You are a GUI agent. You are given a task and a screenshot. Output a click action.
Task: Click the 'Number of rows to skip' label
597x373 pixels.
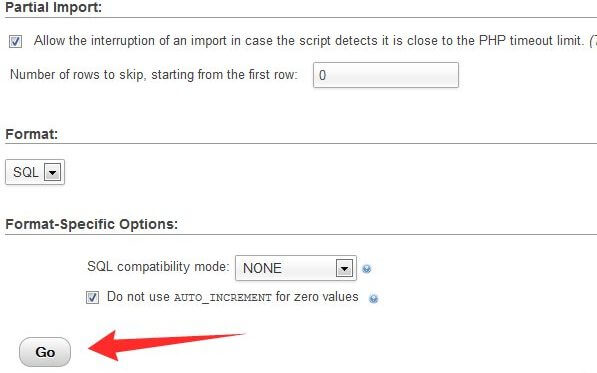click(x=153, y=74)
